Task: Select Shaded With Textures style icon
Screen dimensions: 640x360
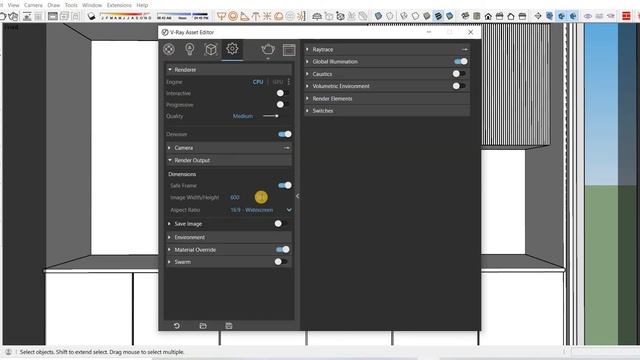Action: coord(438,16)
